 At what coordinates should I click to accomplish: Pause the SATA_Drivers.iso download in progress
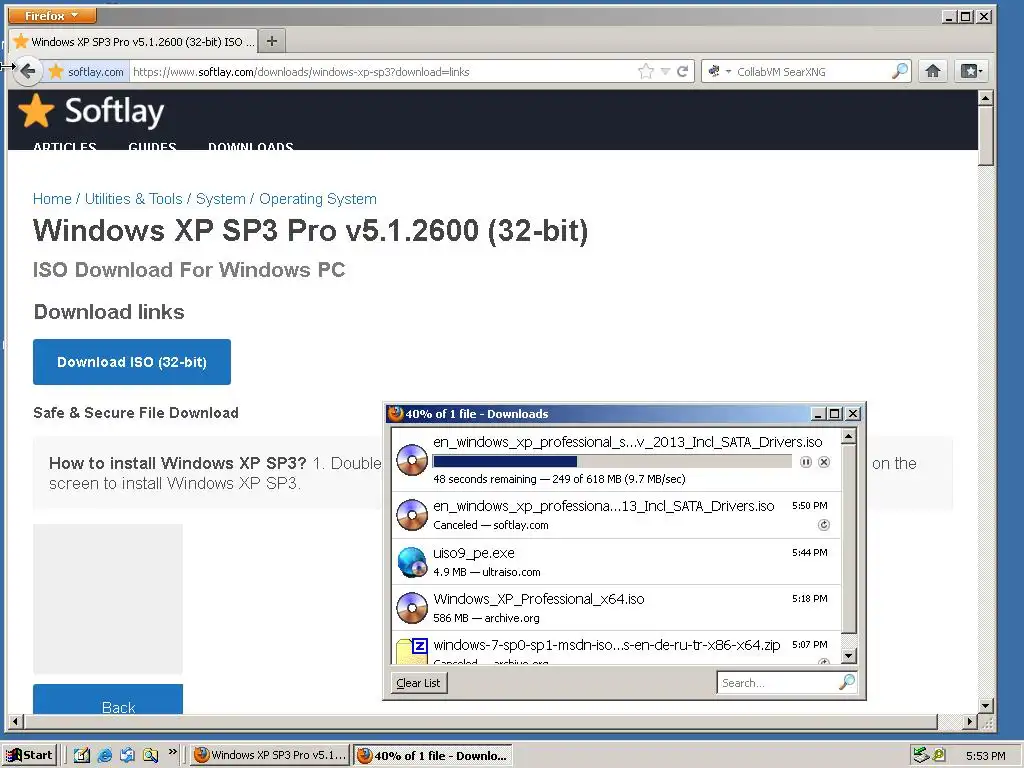[806, 462]
